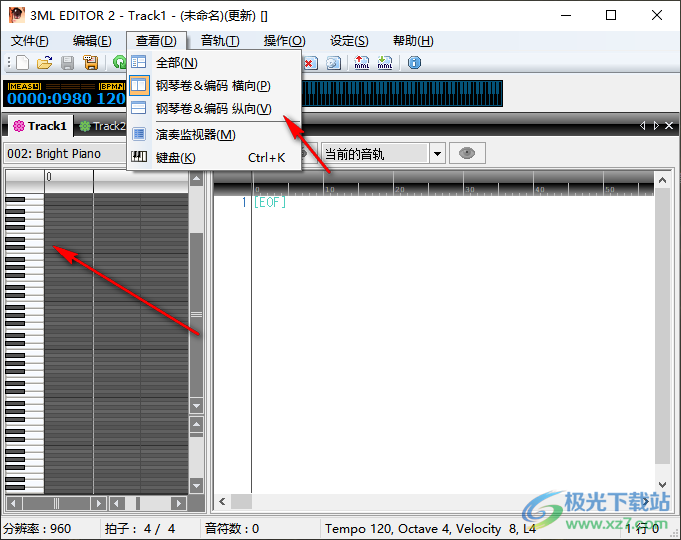
Task: Switch to the Track2 tab
Action: [102, 126]
